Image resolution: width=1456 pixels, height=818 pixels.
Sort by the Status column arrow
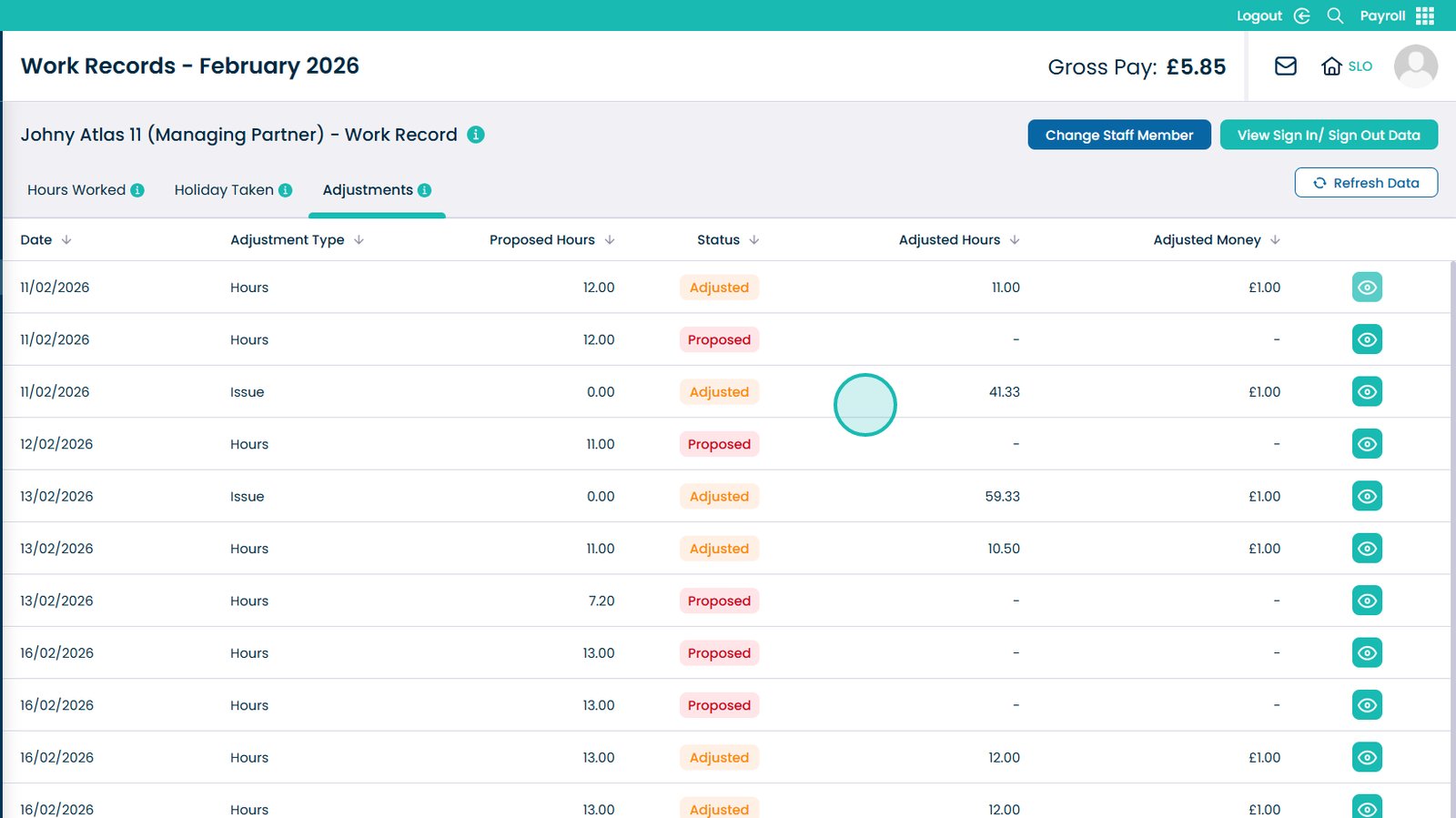click(x=753, y=240)
